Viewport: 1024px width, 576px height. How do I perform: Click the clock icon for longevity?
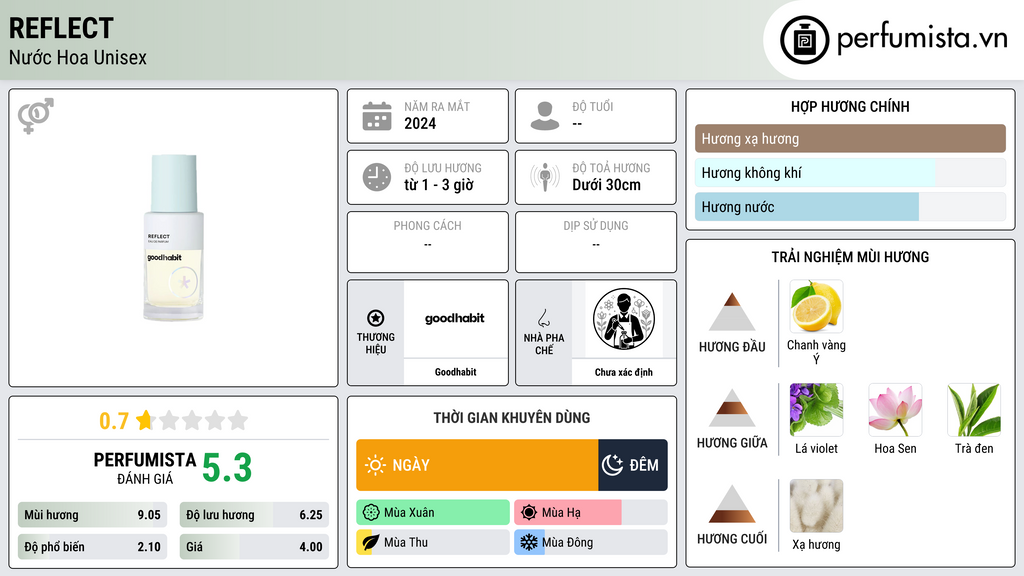pyautogui.click(x=377, y=177)
